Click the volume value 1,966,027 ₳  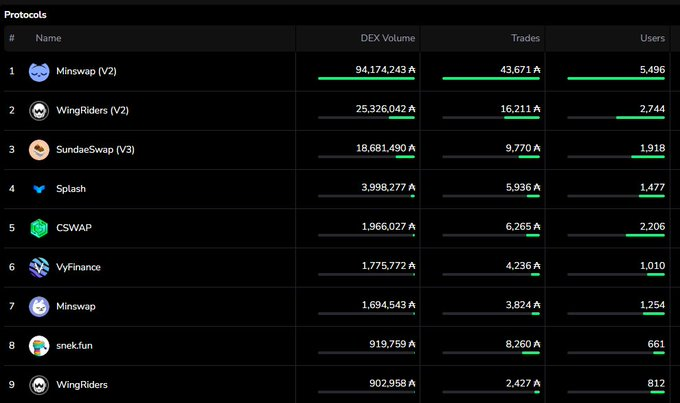point(388,226)
